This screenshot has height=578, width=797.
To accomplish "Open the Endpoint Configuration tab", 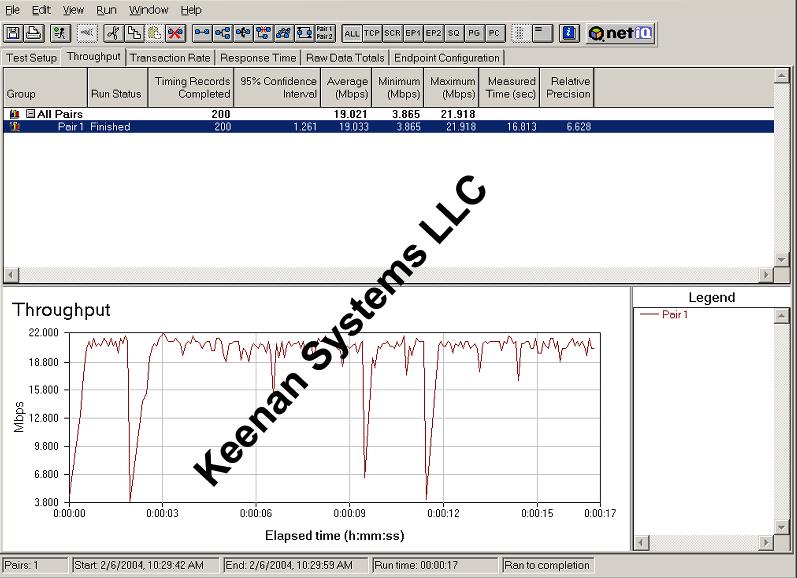I will tap(447, 58).
